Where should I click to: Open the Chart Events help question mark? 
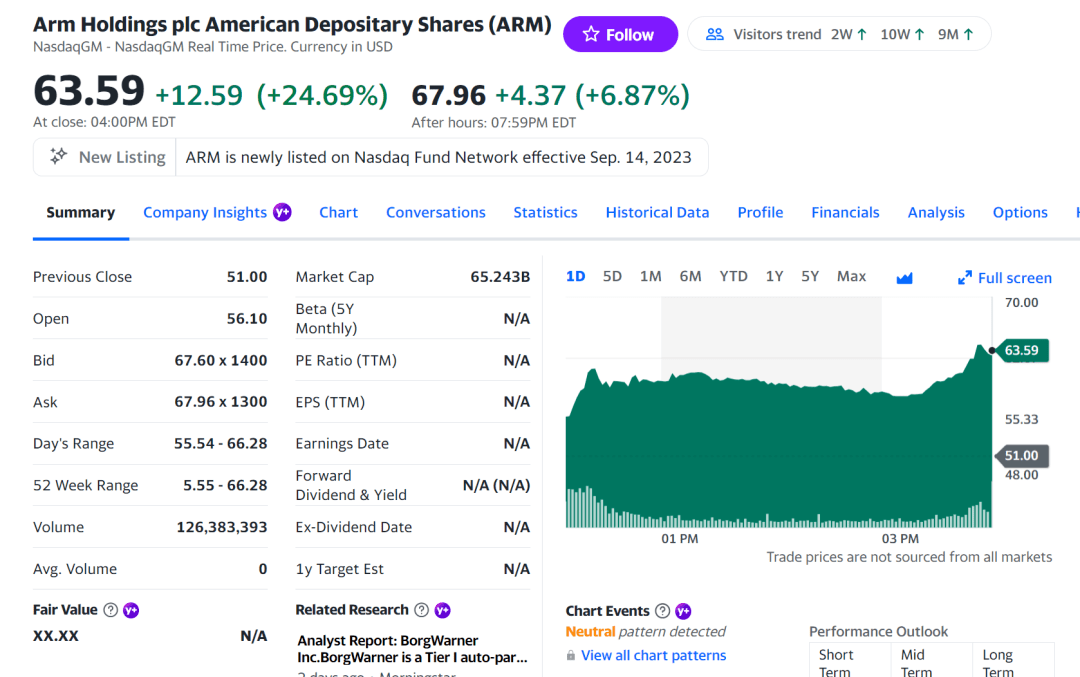tap(661, 610)
